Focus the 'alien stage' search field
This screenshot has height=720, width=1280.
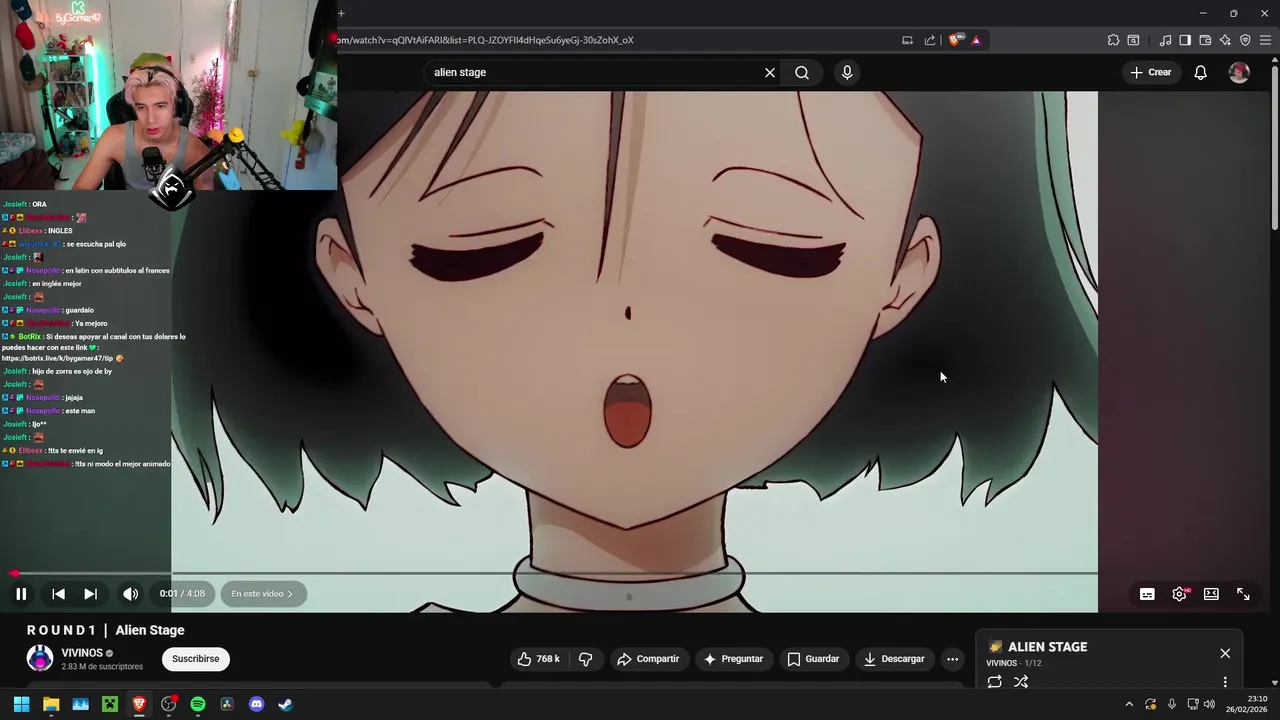(x=595, y=72)
